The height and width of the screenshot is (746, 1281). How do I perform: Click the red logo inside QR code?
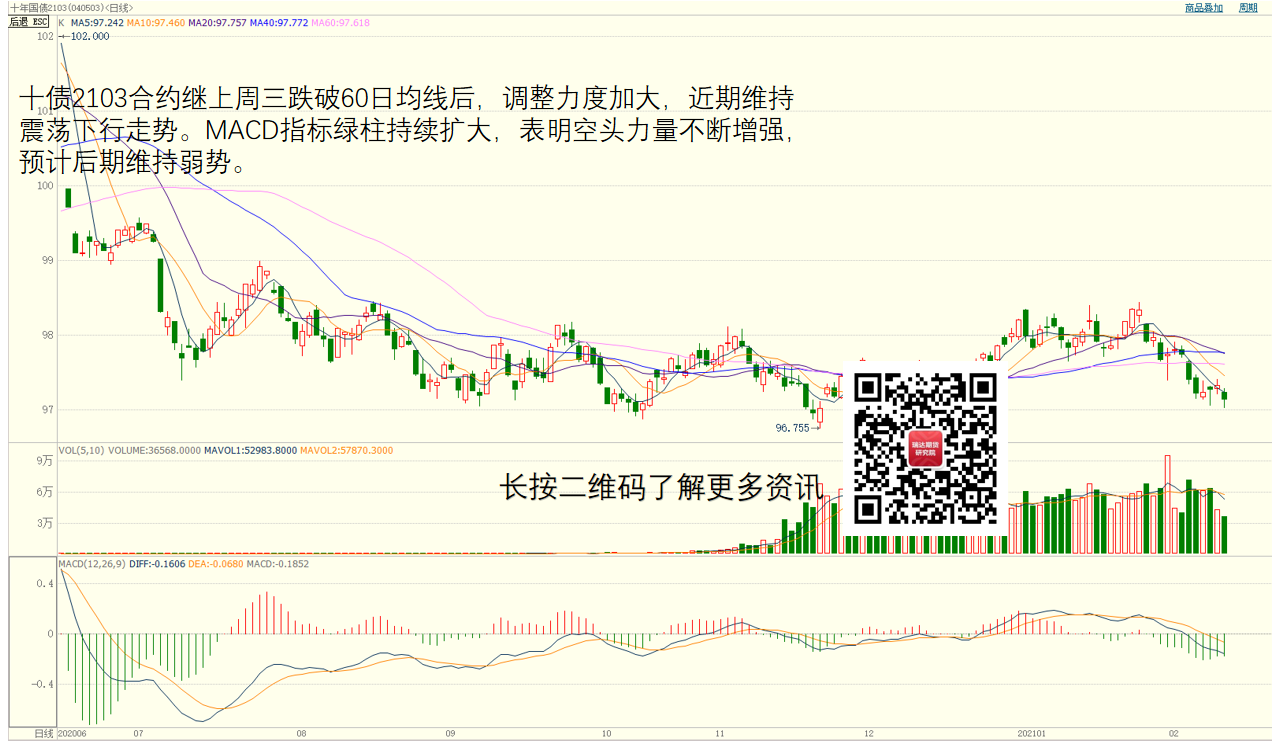tap(926, 449)
